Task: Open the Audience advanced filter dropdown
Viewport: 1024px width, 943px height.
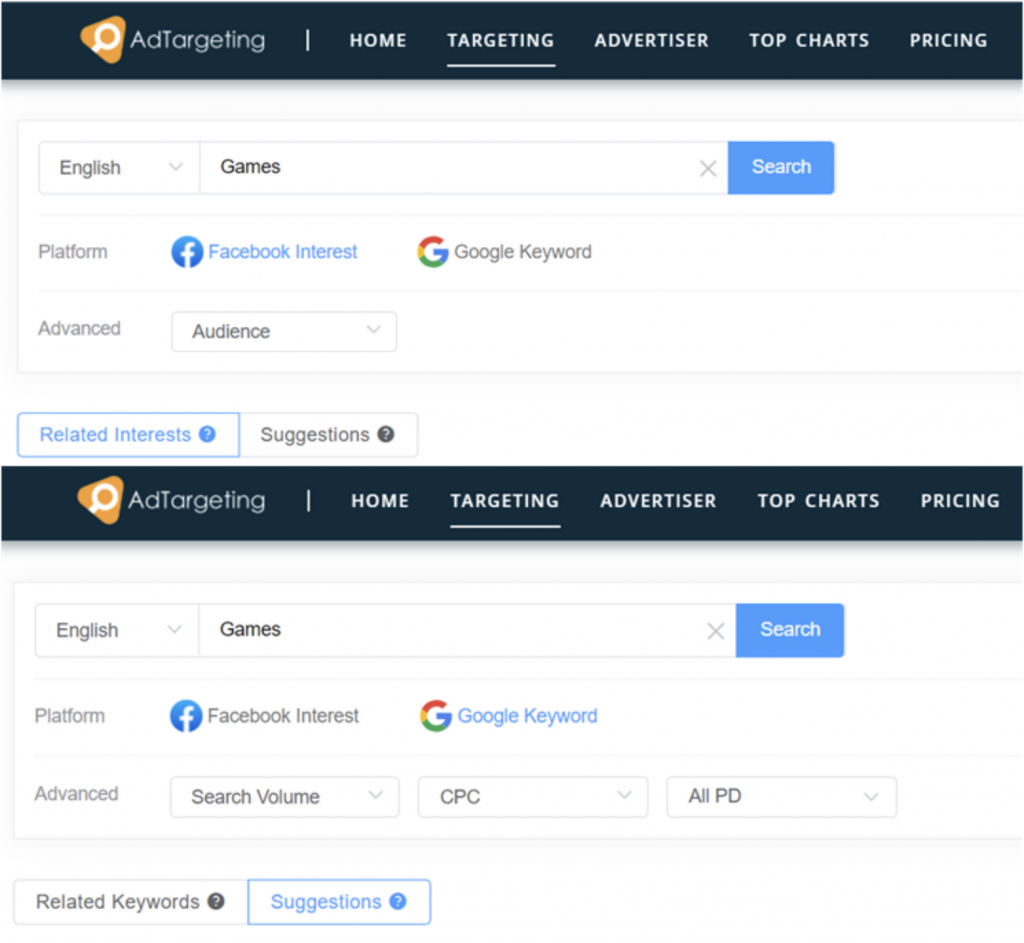Action: pos(284,332)
